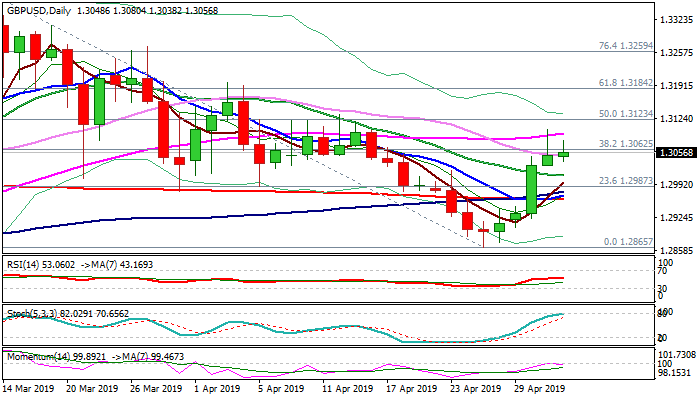Click the last green candle on the chart
The width and height of the screenshot is (700, 400).
[564, 153]
